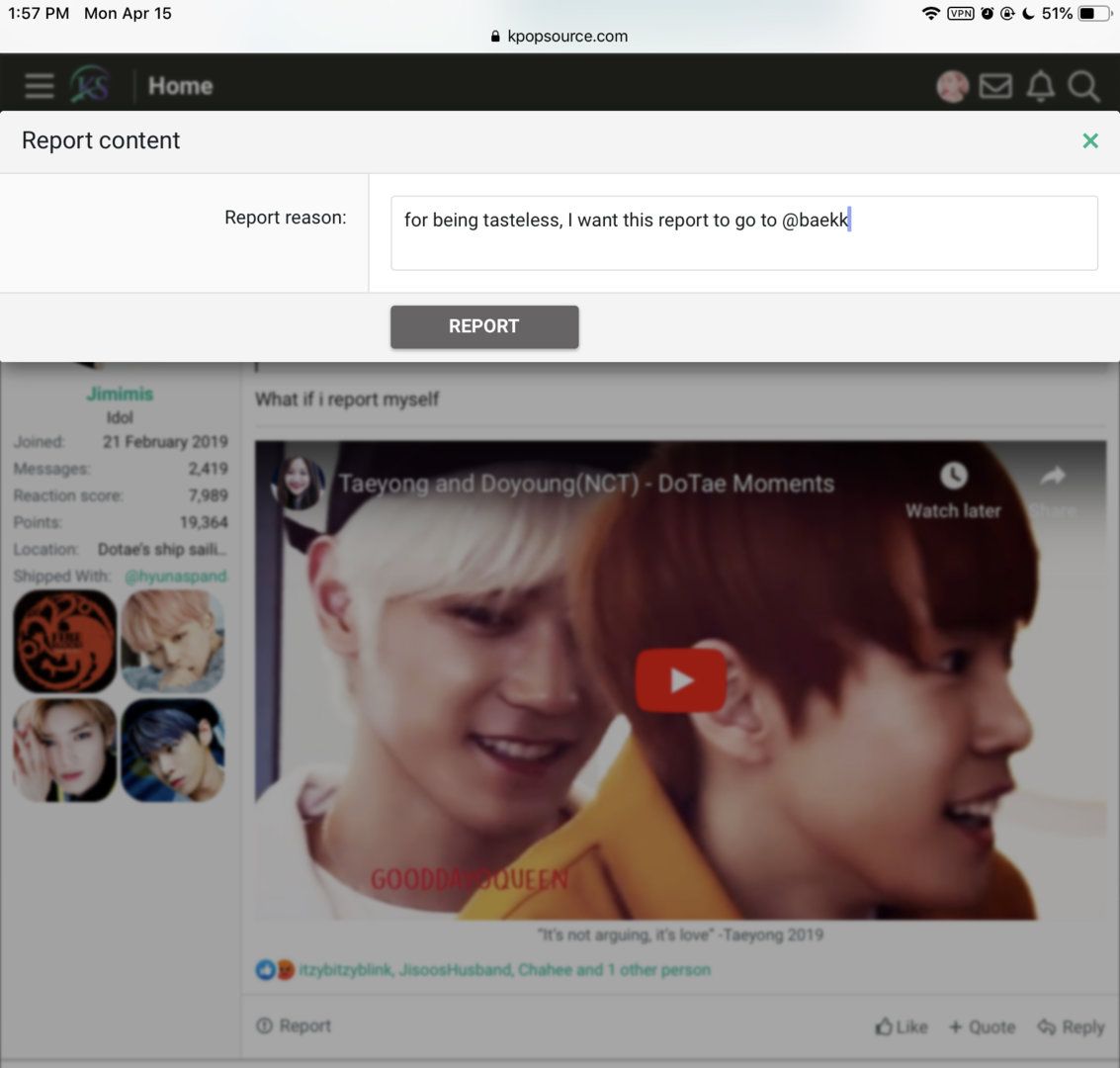Image resolution: width=1120 pixels, height=1068 pixels.
Task: Open the red dragon emblem thumbnail
Action: [65, 642]
